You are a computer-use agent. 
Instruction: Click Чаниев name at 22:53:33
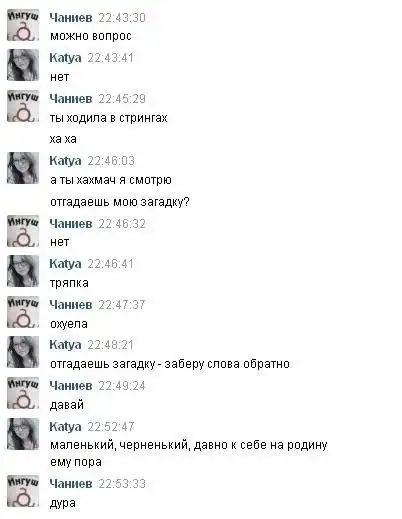coord(71,484)
